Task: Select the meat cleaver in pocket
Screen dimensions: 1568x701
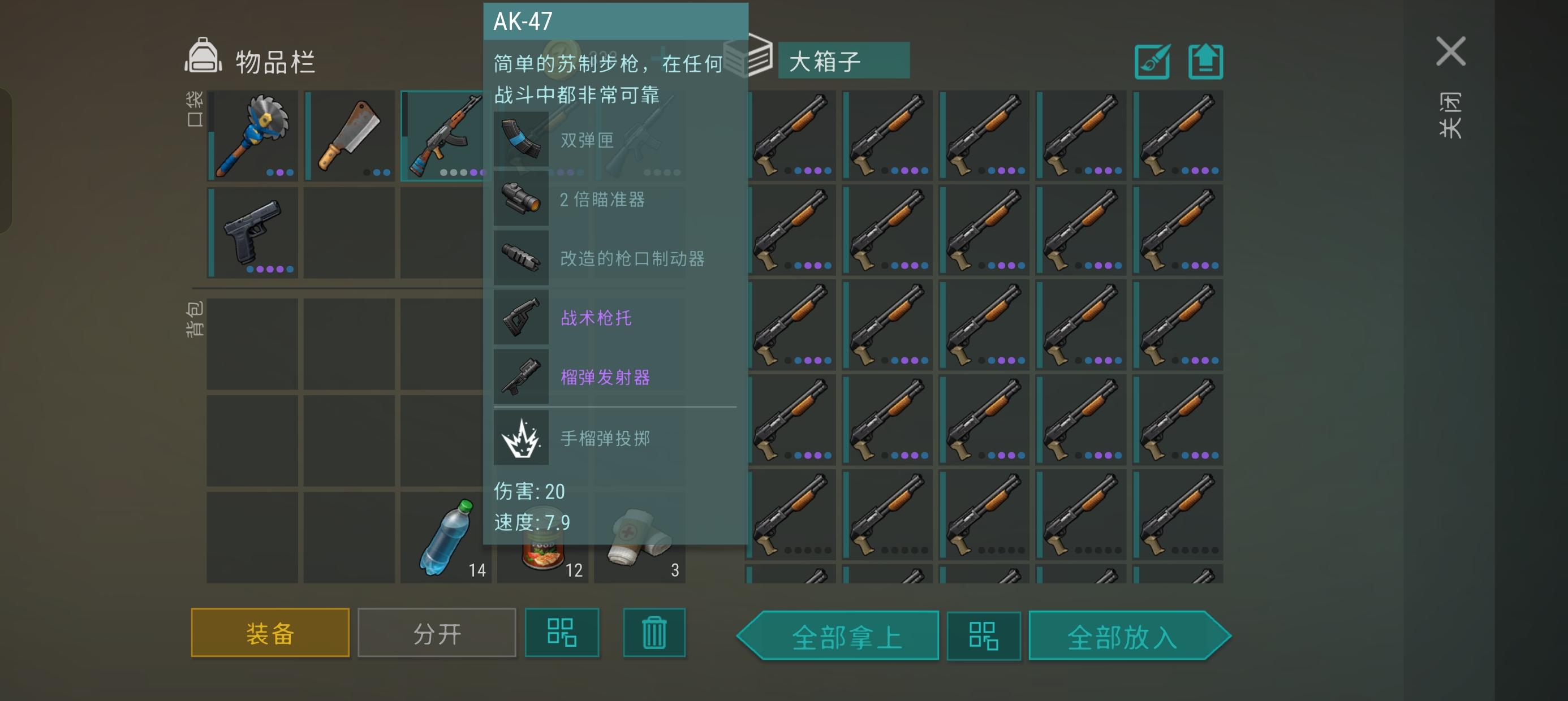Action: coord(350,135)
